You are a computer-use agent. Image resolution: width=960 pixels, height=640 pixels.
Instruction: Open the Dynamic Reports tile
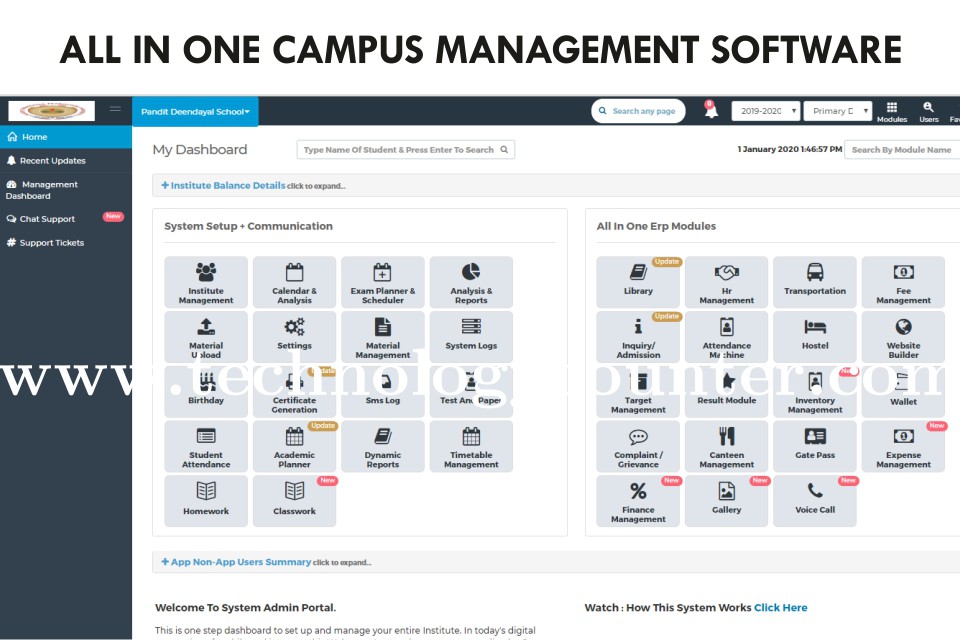pyautogui.click(x=383, y=446)
